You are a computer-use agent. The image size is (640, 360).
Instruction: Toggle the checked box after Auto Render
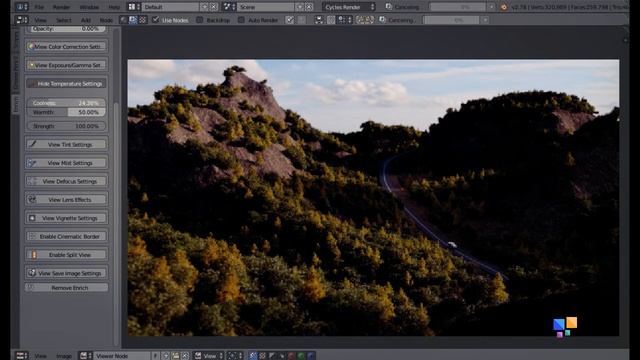(290, 20)
